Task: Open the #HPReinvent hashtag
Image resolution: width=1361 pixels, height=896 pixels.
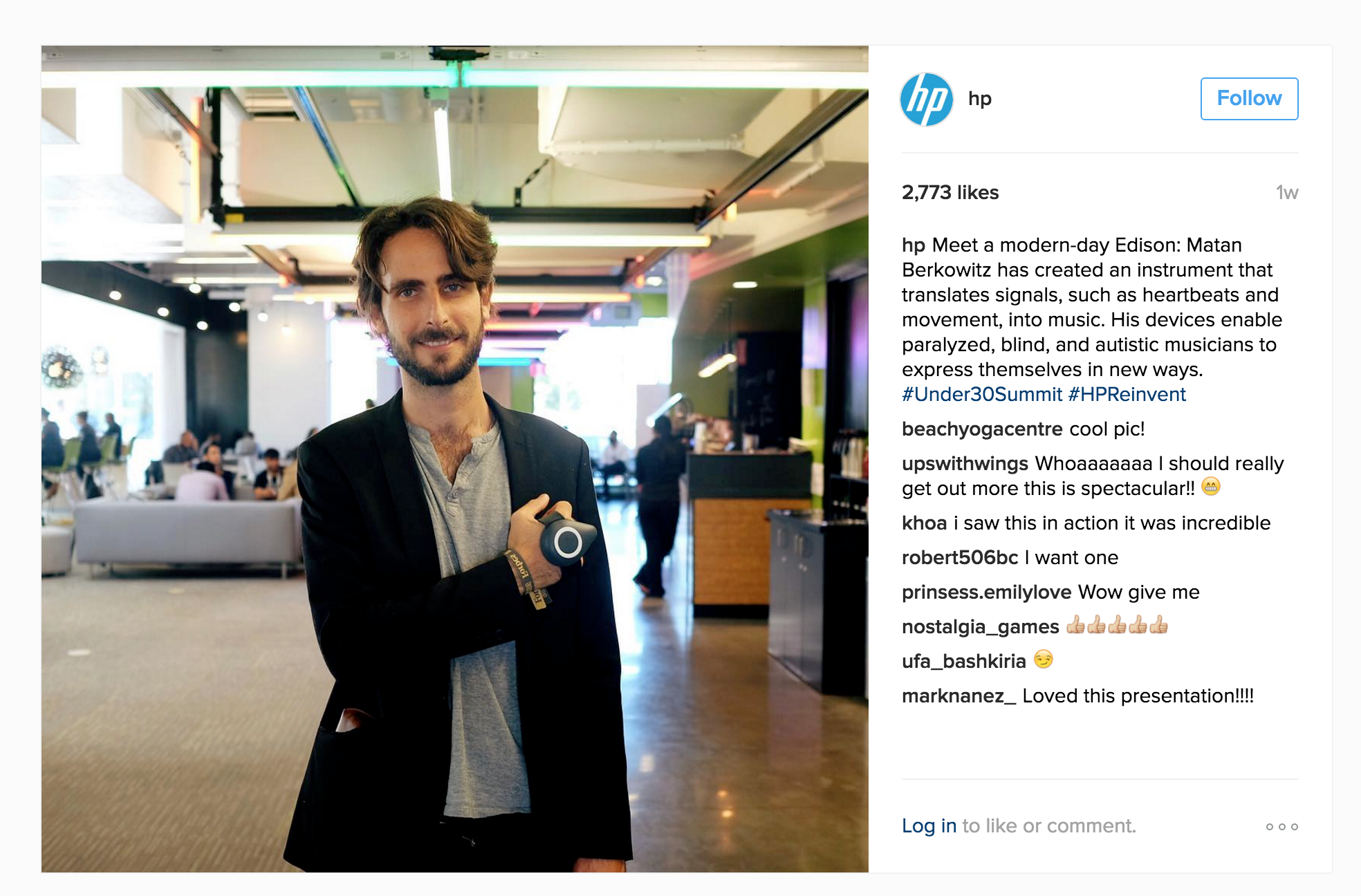Action: click(x=1127, y=394)
